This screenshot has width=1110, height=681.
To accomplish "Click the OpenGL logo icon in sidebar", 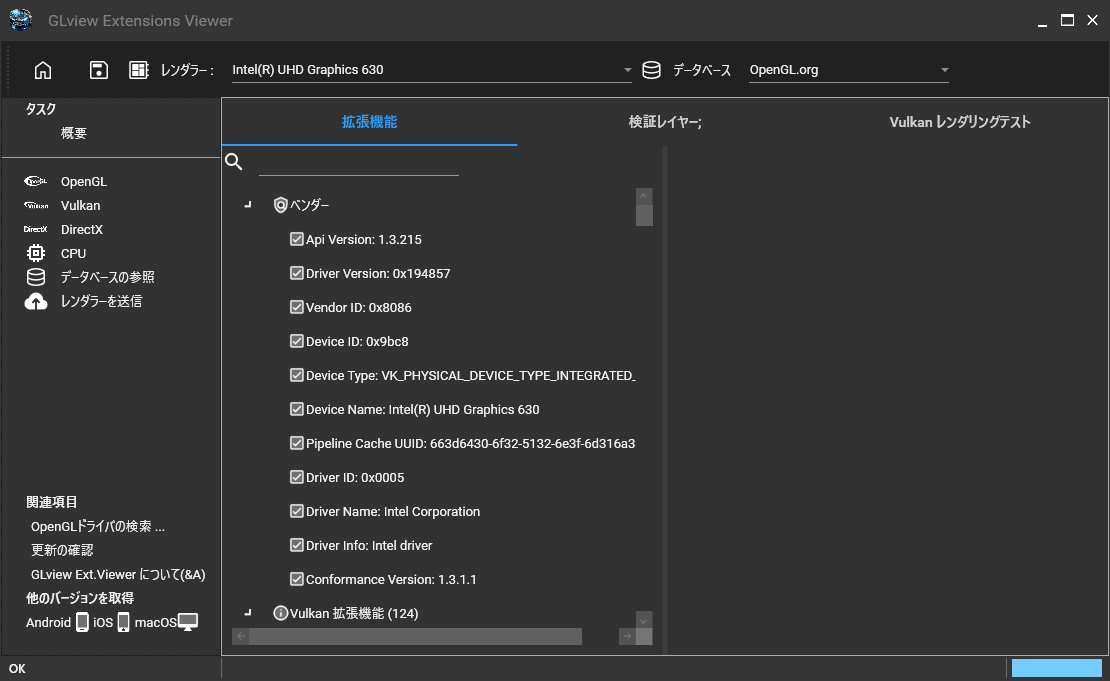I will click(x=35, y=181).
